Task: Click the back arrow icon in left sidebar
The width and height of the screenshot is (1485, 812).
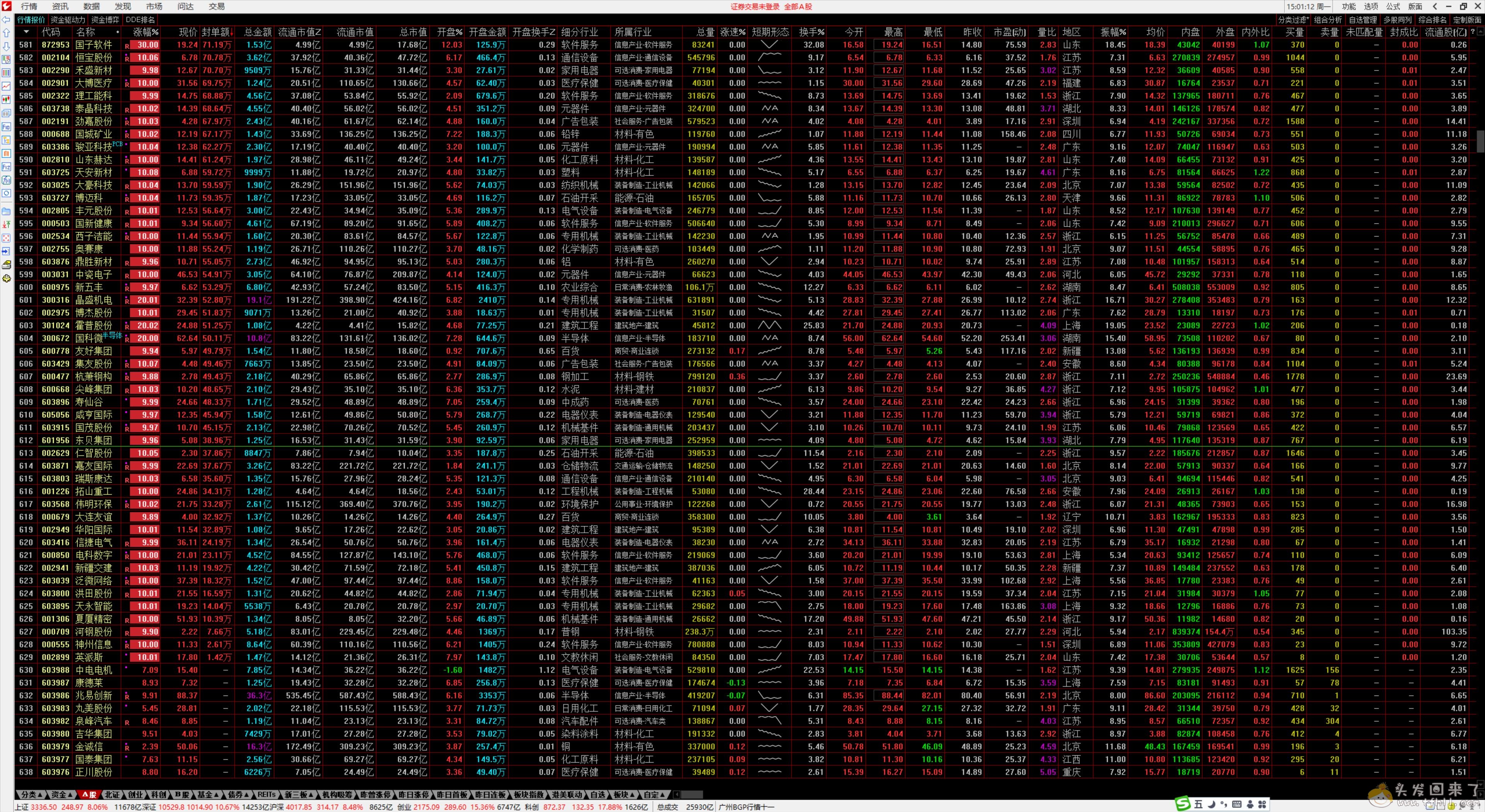Action: pos(6,20)
